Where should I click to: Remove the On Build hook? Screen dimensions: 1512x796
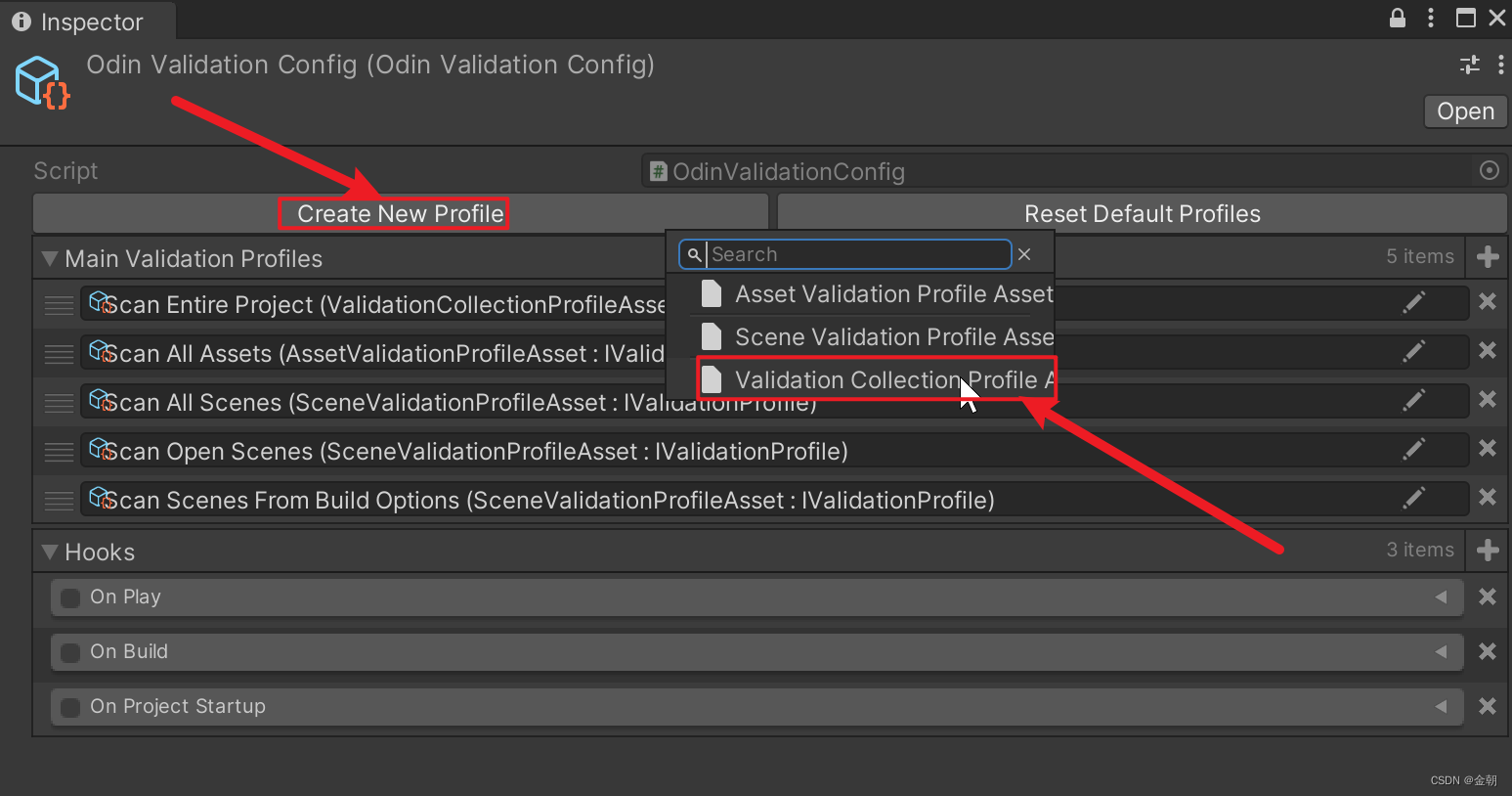(x=1488, y=651)
